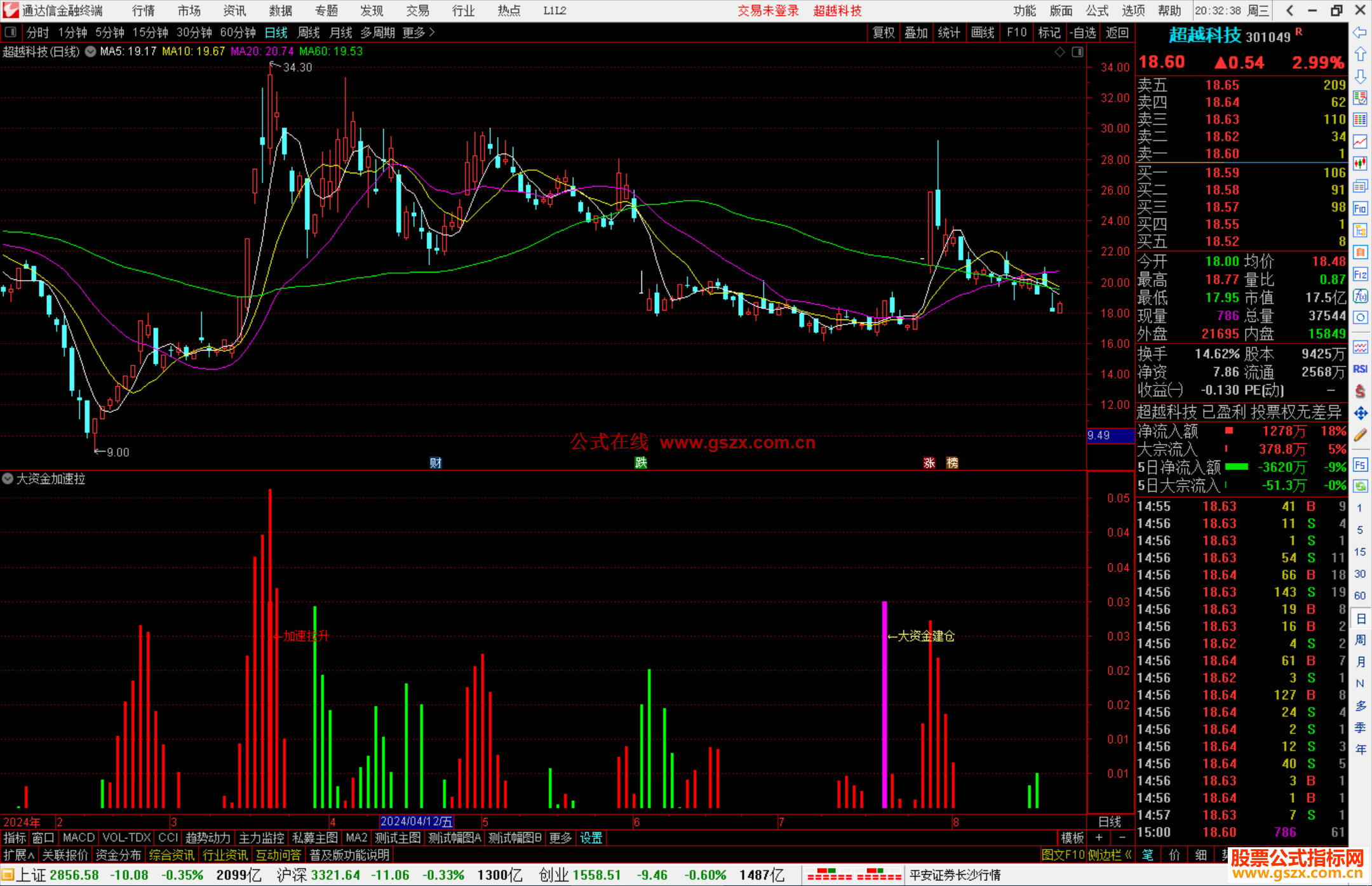1372x886 pixels.
Task: Collapse the 侧边栏 sidebar
Action: (1110, 855)
